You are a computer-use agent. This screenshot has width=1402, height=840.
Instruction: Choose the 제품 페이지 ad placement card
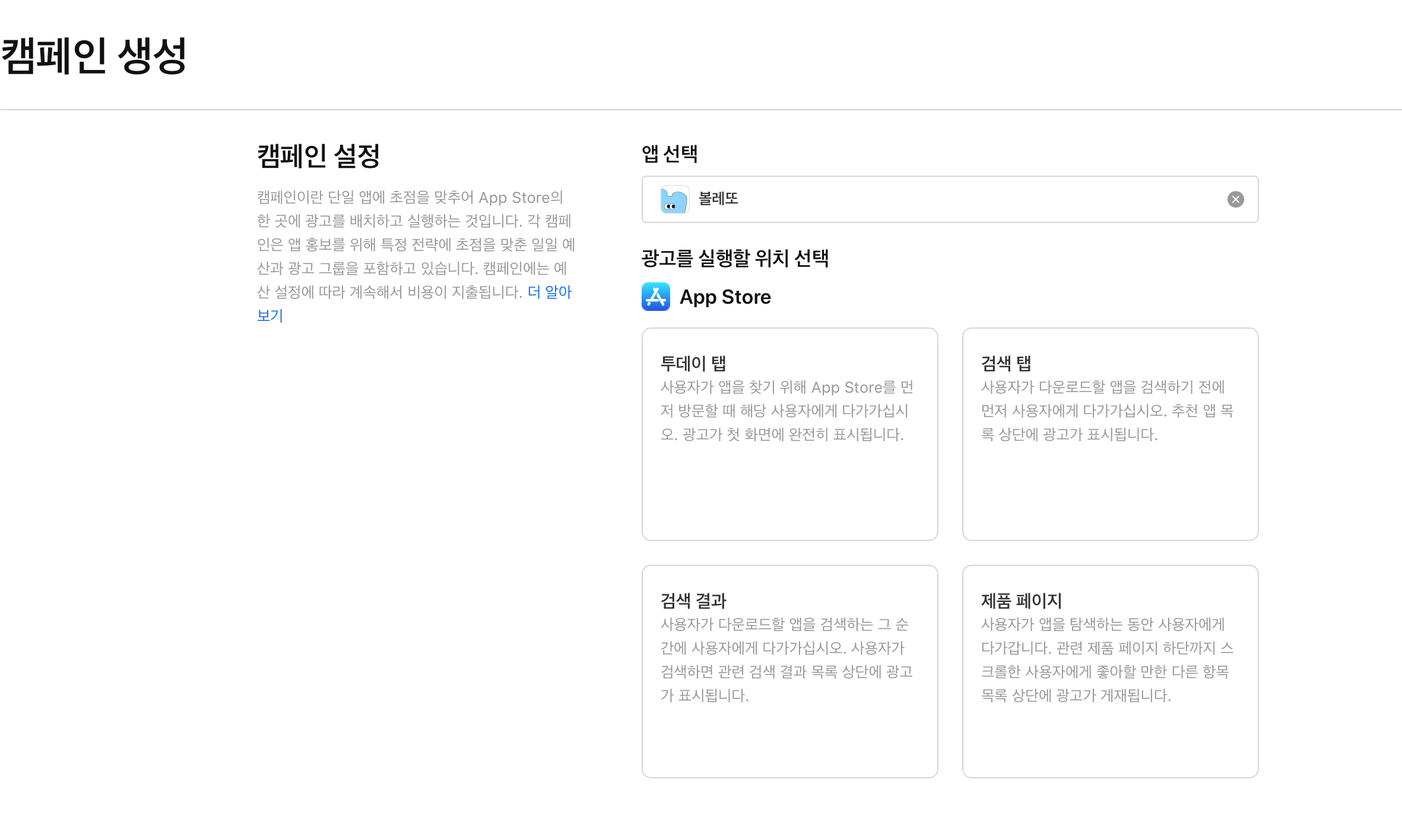[x=1110, y=736]
